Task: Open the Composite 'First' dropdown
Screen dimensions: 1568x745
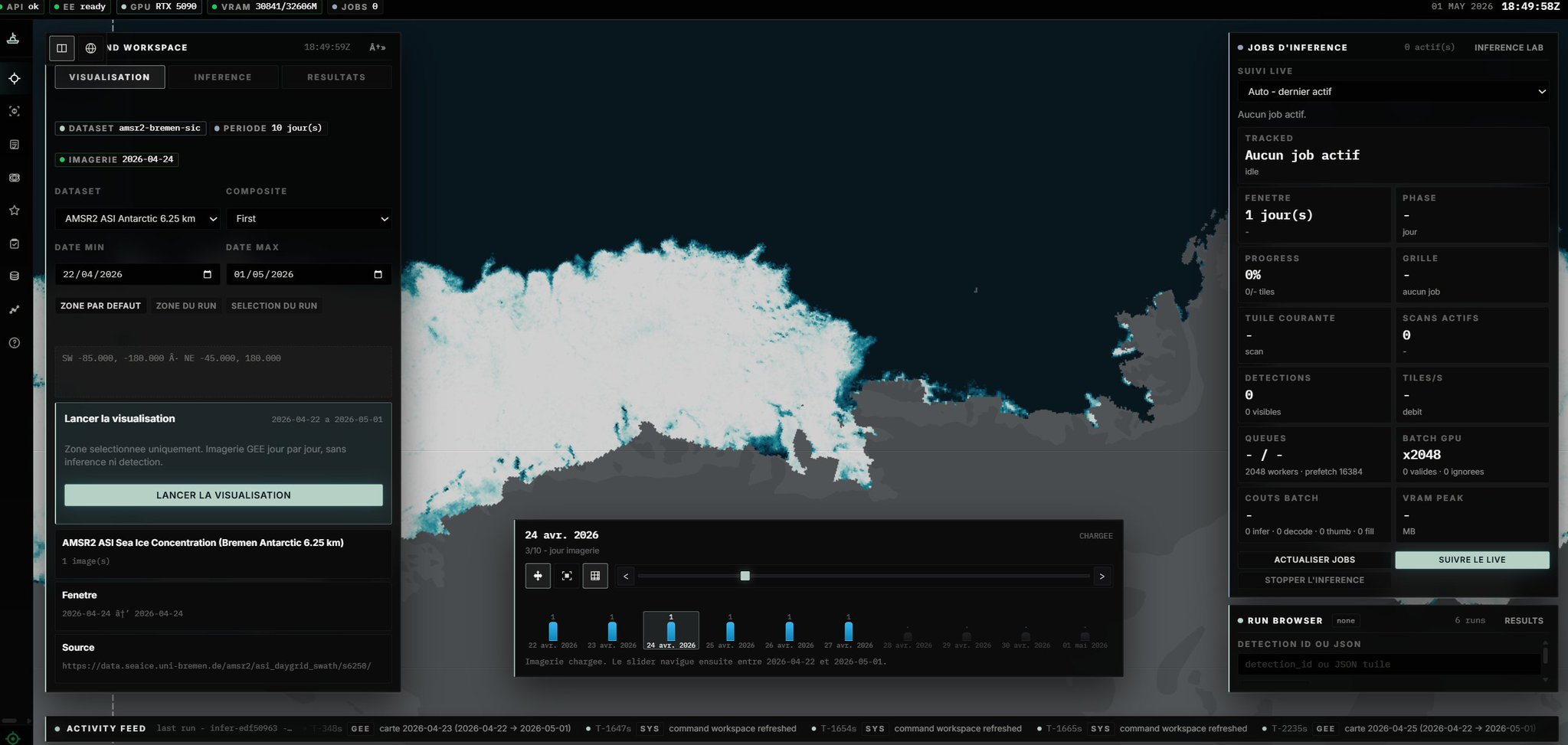Action: (x=309, y=219)
